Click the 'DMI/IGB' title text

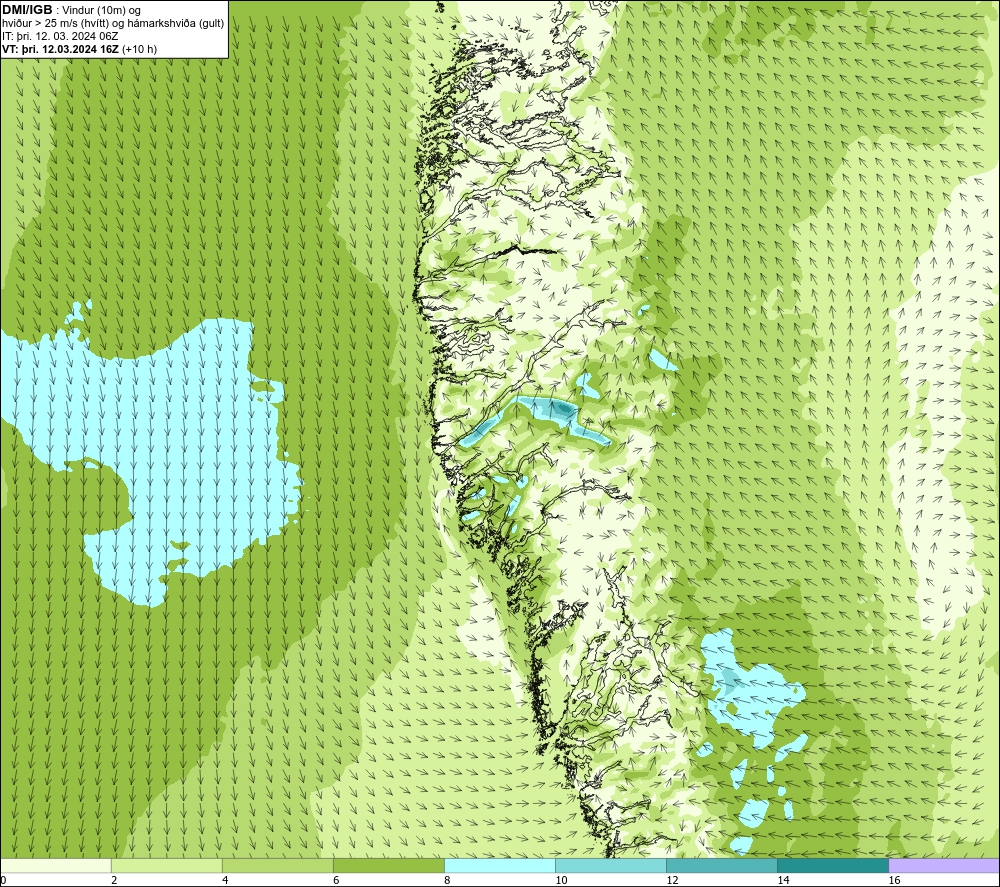[x=27, y=10]
